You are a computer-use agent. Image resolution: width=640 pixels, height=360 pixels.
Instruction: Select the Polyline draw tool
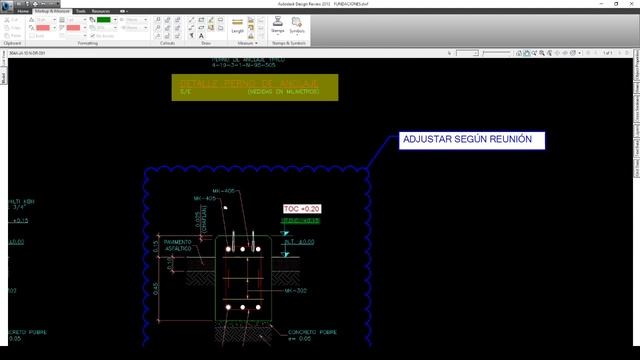[191, 28]
